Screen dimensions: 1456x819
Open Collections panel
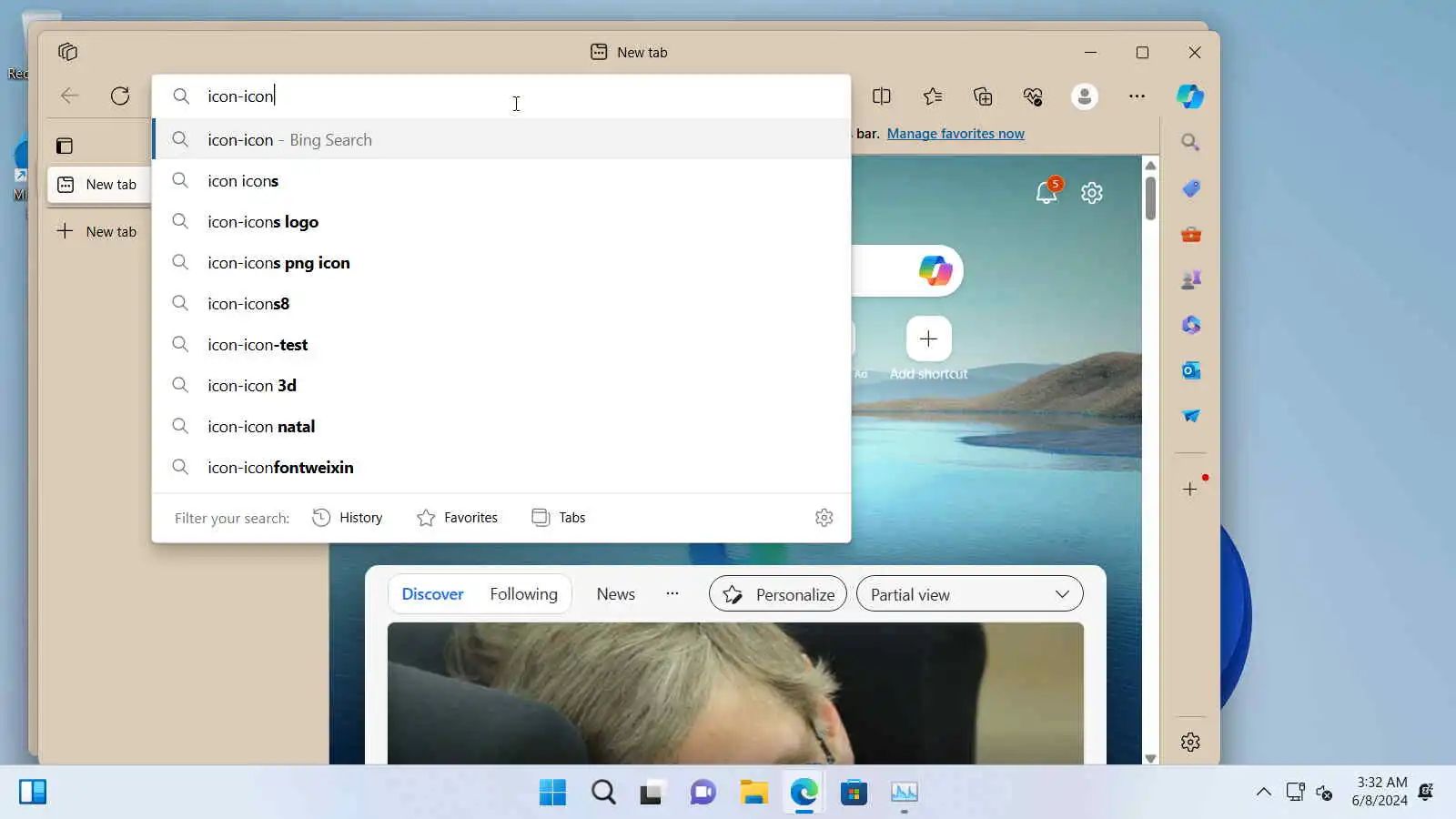[x=983, y=96]
